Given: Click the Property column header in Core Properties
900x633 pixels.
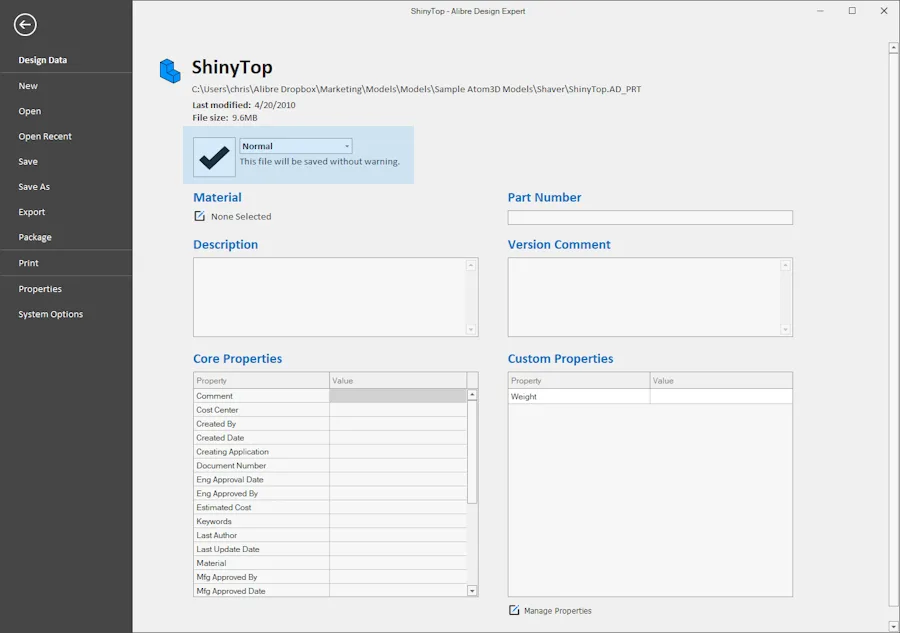Looking at the screenshot, I should (262, 380).
